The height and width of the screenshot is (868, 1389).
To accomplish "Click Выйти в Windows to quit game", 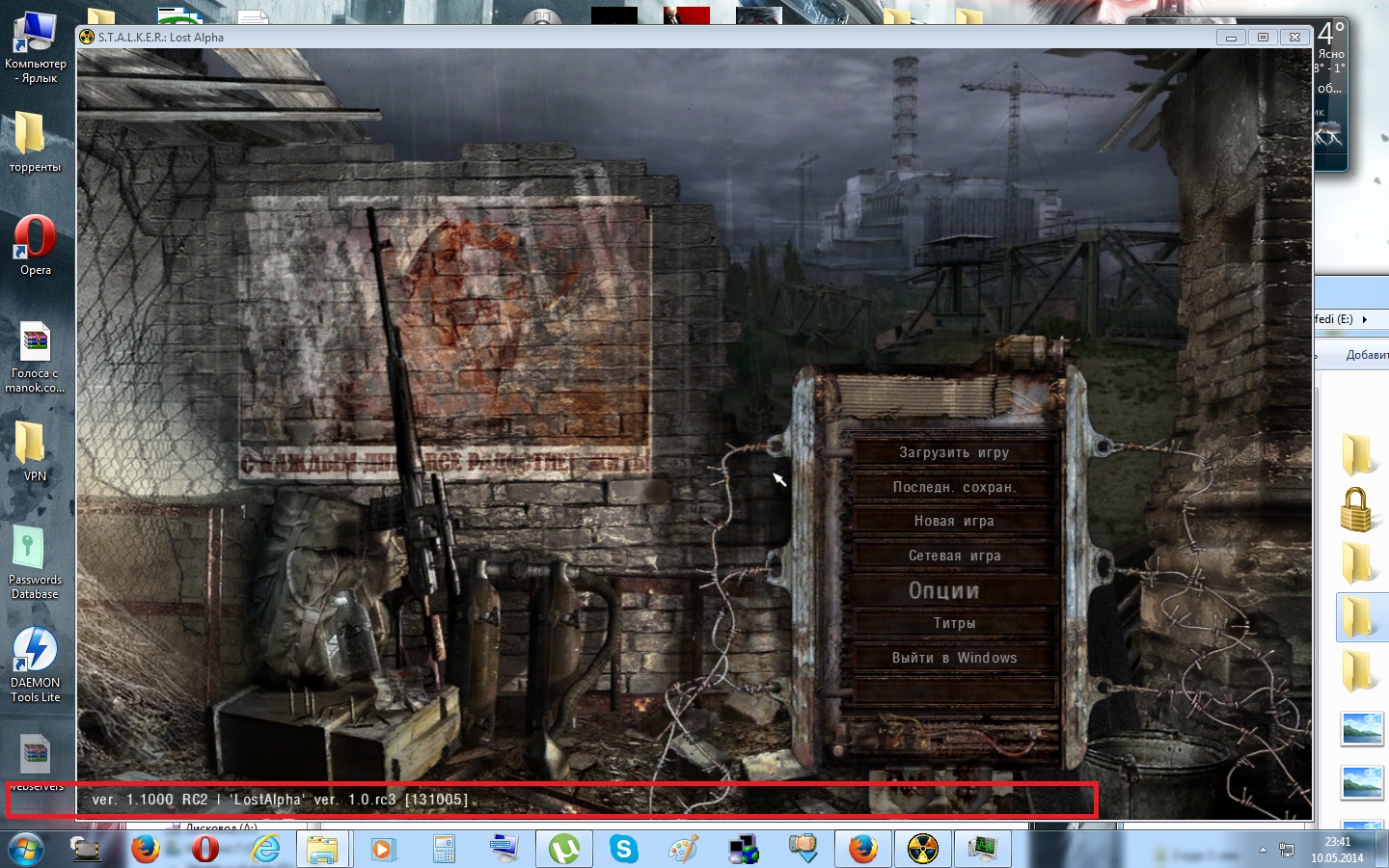I will [x=954, y=658].
